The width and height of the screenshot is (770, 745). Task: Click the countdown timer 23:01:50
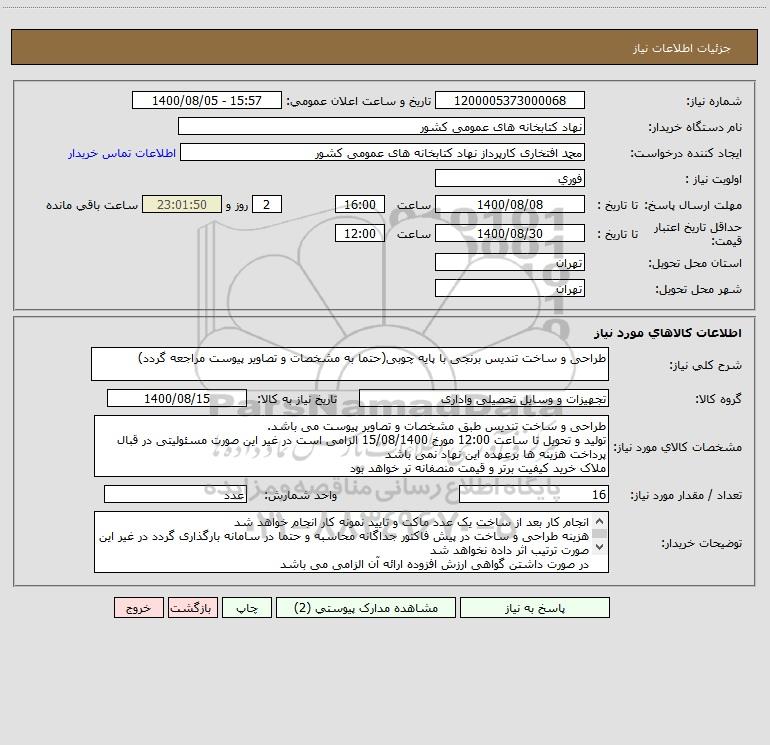(182, 204)
